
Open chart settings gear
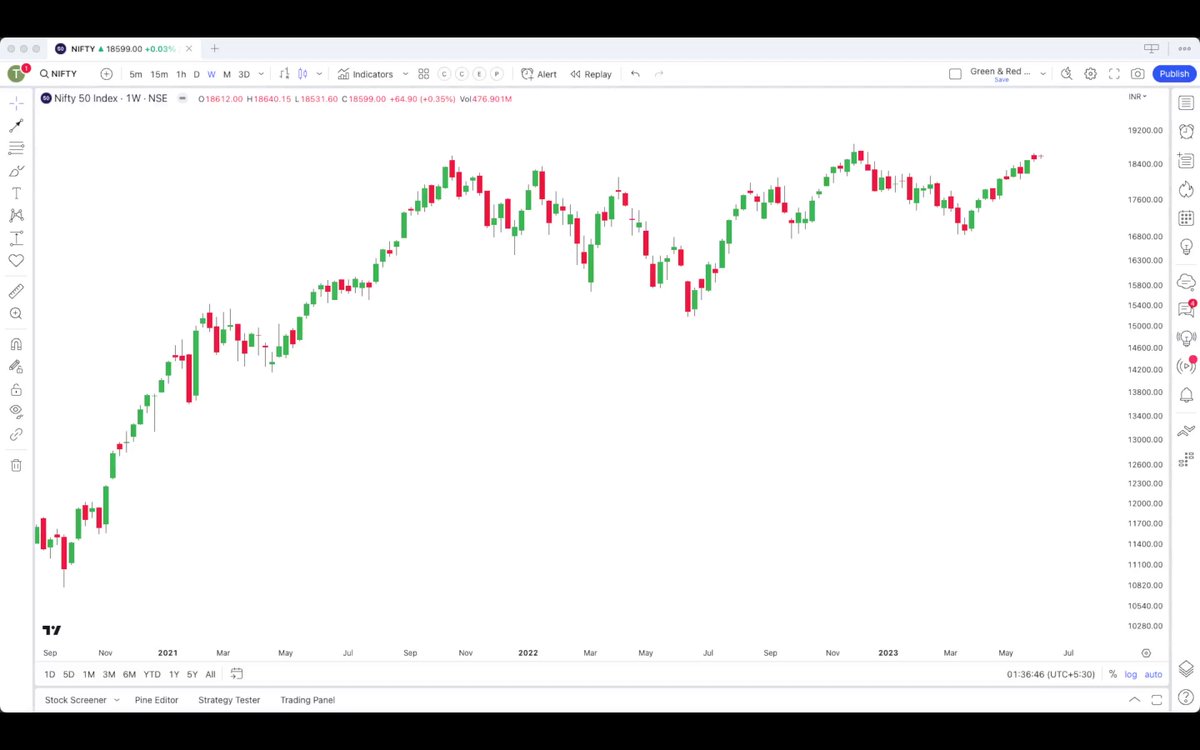[1090, 74]
